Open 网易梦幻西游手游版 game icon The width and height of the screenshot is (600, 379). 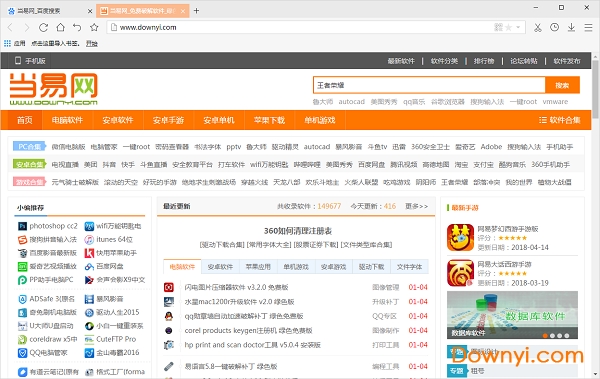tap(460, 237)
